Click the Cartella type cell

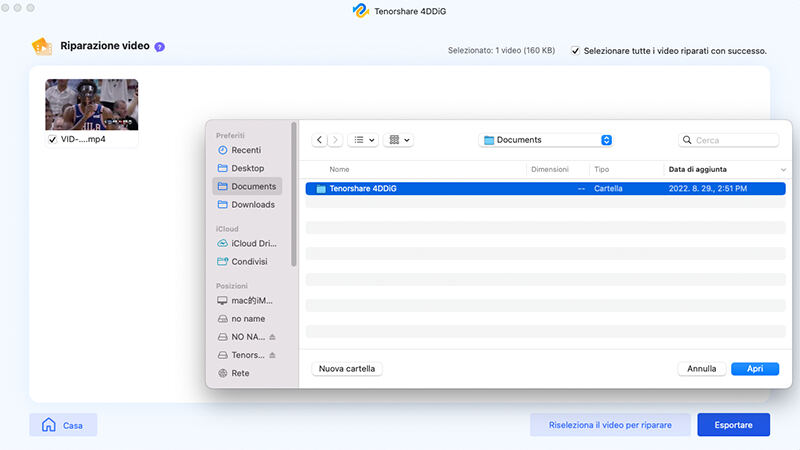tap(608, 189)
